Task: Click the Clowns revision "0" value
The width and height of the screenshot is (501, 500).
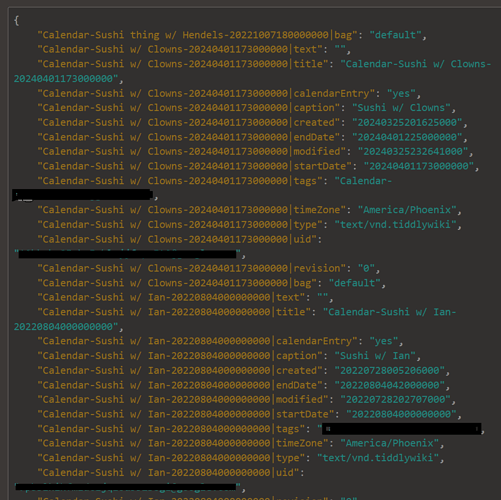Action: (x=366, y=268)
